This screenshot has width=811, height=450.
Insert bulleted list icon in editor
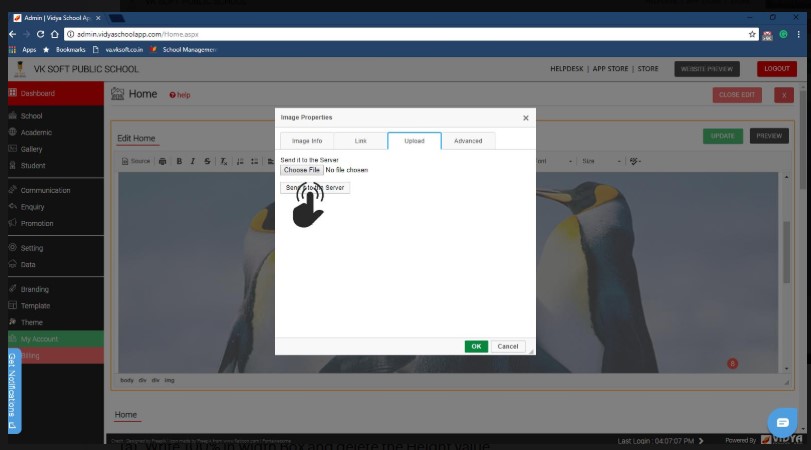tap(254, 161)
